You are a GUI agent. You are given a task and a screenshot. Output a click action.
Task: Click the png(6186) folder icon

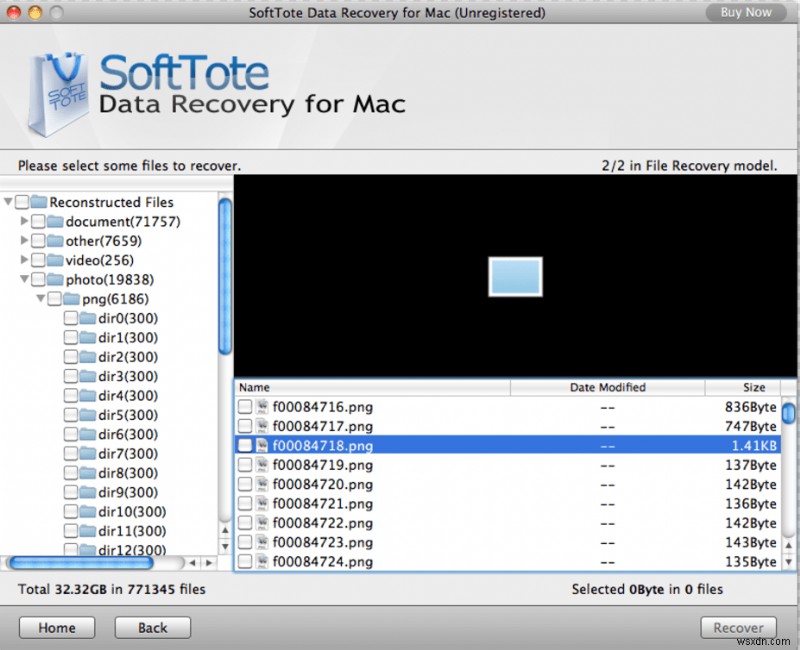click(71, 299)
